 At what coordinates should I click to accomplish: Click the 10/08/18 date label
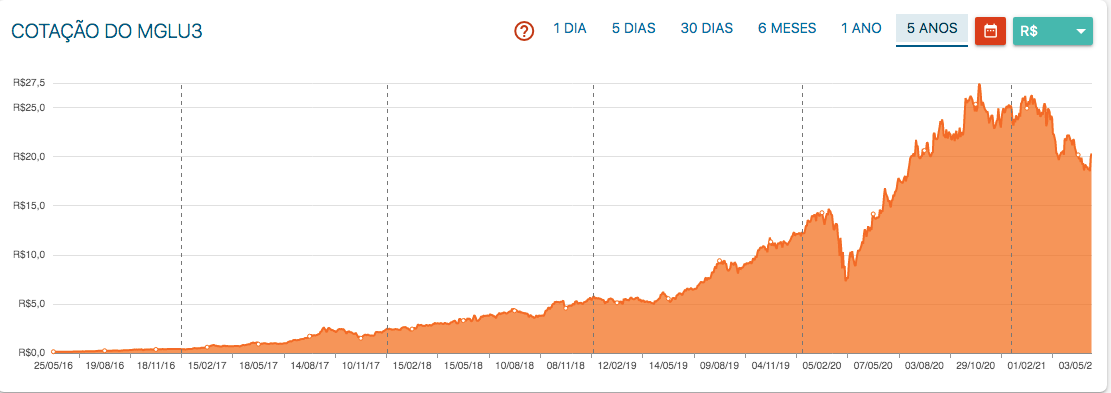click(514, 367)
